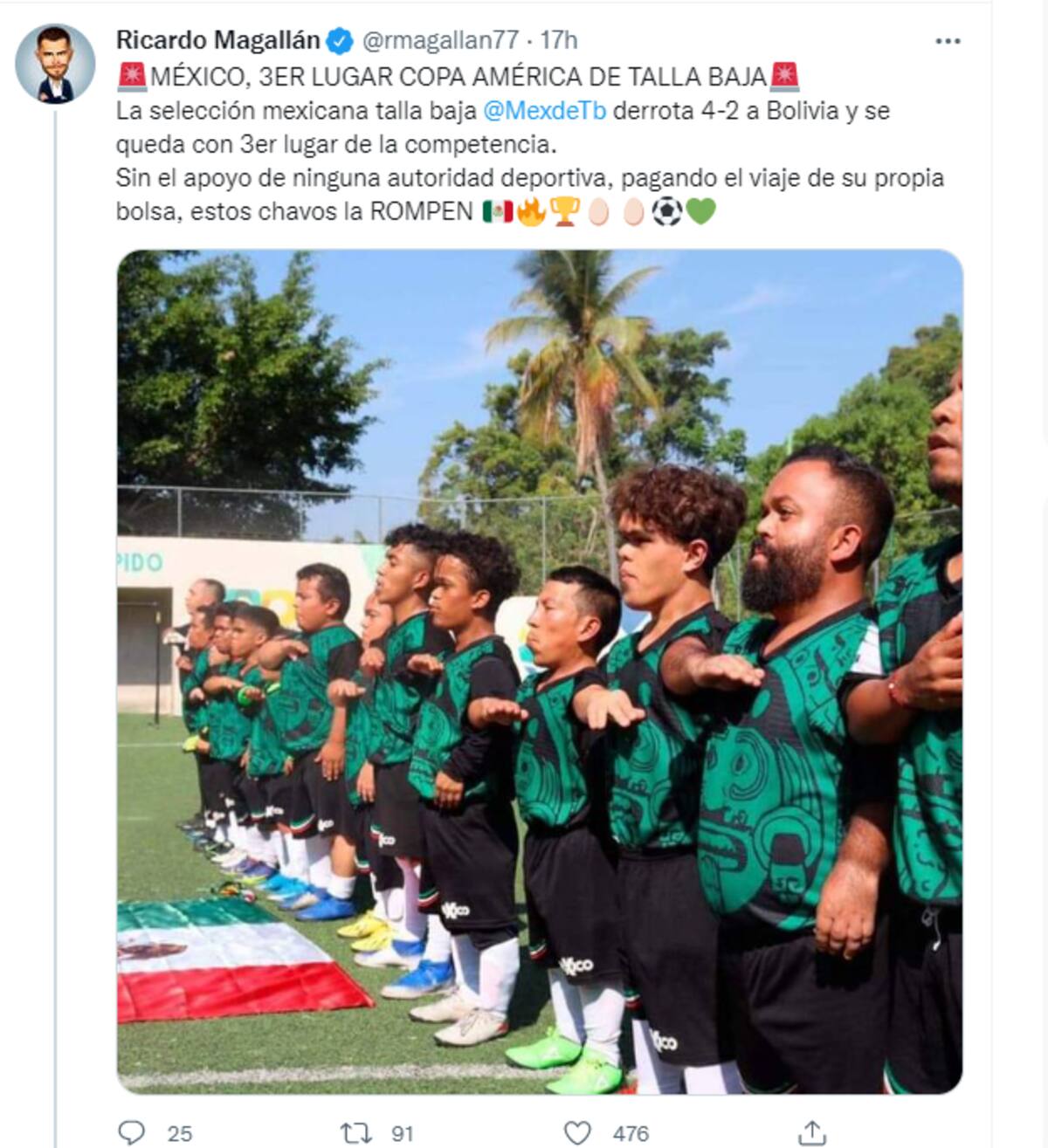1048x1148 pixels.
Task: Open the three-dot more options menu
Action: [948, 41]
